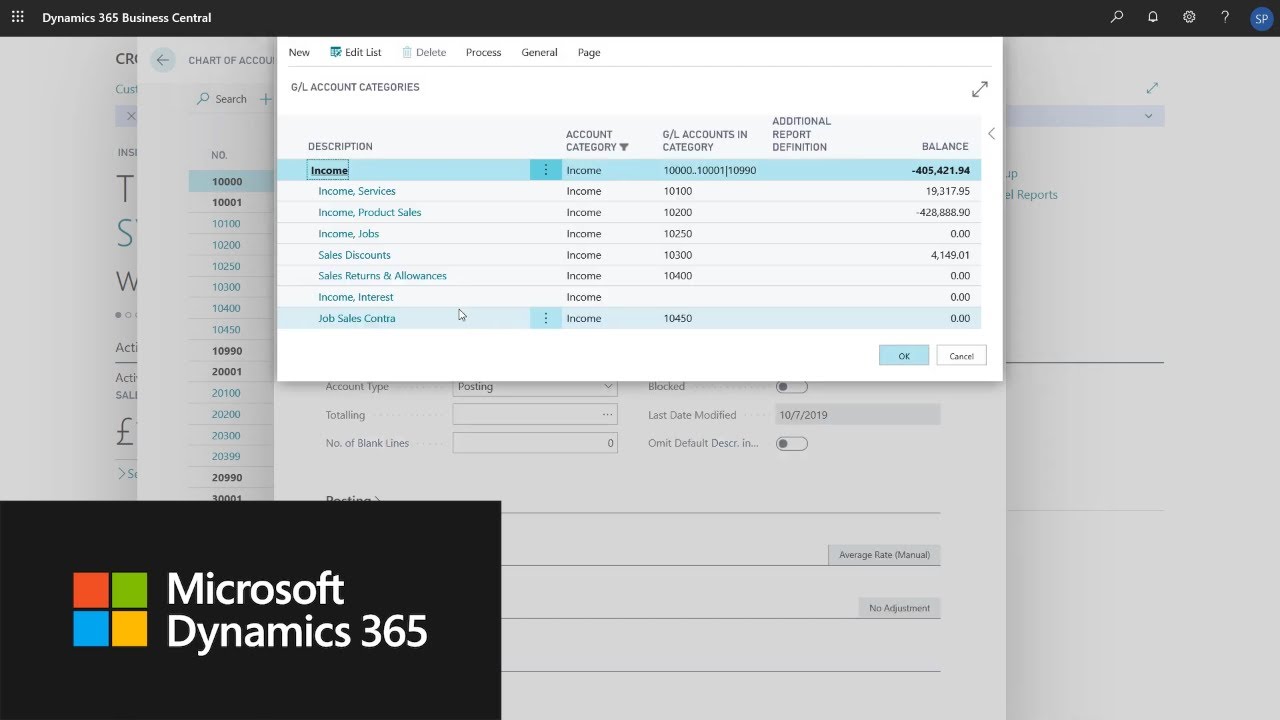The width and height of the screenshot is (1280, 720).
Task: Go back using the circled back arrow
Action: tap(163, 60)
